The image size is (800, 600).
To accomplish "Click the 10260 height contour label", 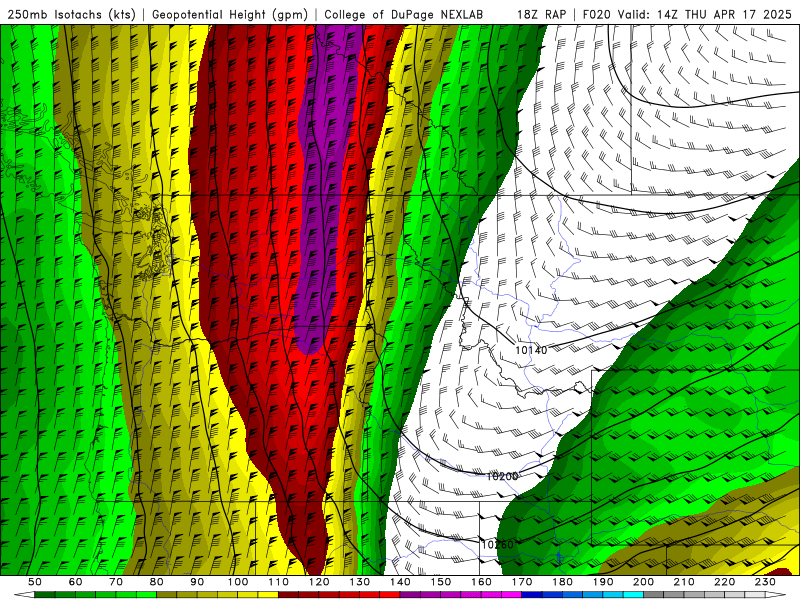I will 497,544.
